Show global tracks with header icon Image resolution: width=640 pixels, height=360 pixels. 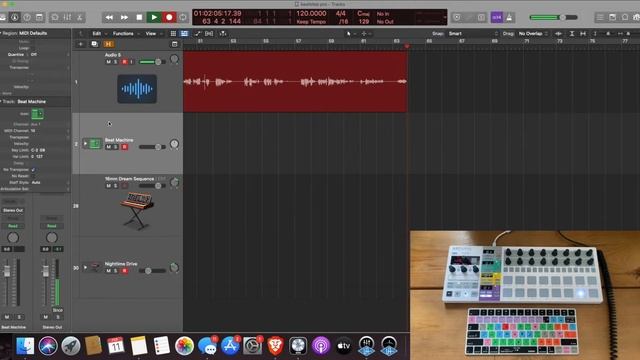(x=175, y=44)
